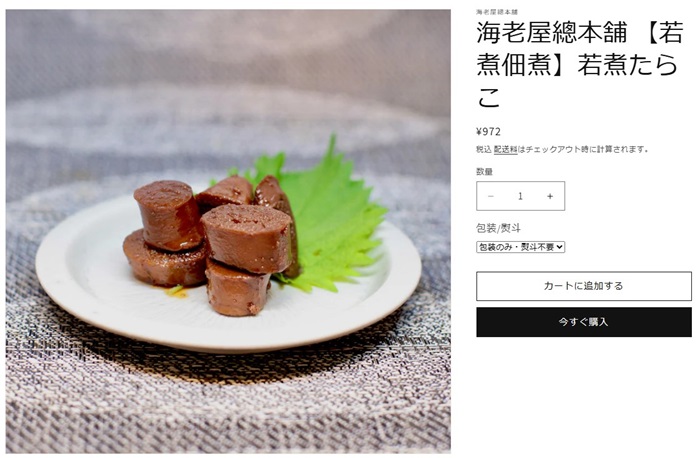Click the ¥972 price text

(488, 132)
